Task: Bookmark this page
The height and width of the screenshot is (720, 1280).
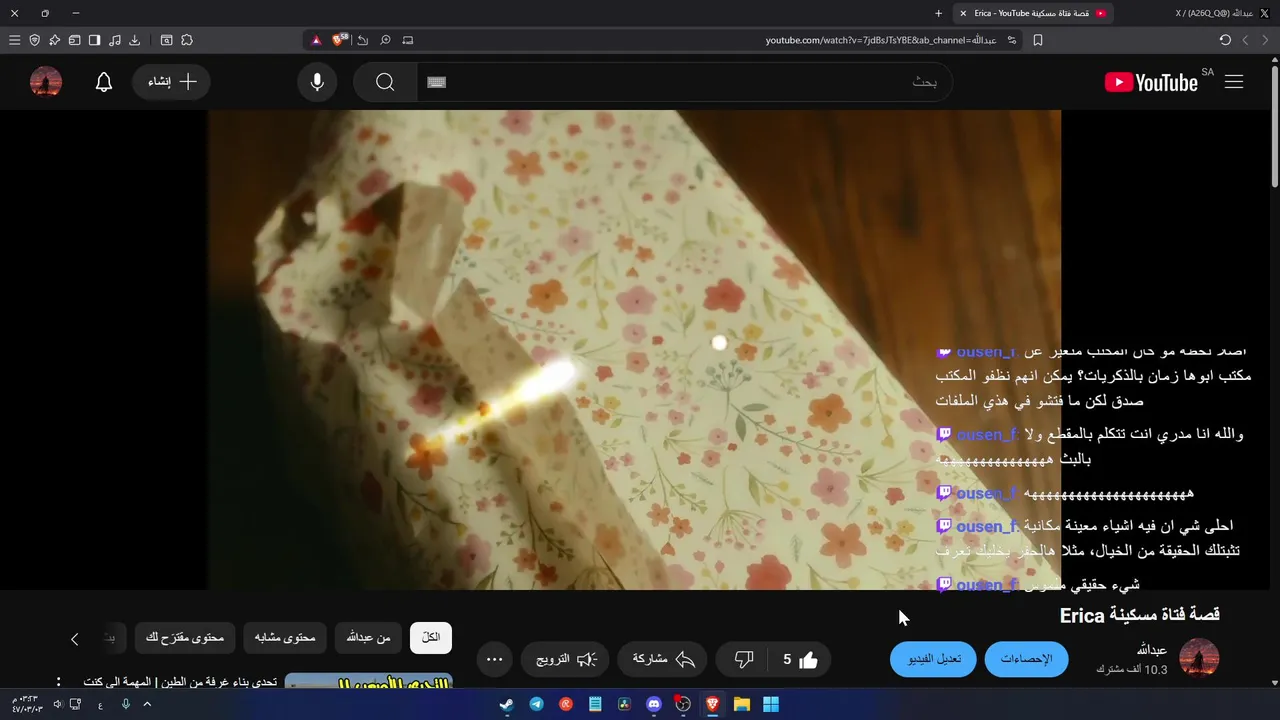Action: pos(1038,40)
